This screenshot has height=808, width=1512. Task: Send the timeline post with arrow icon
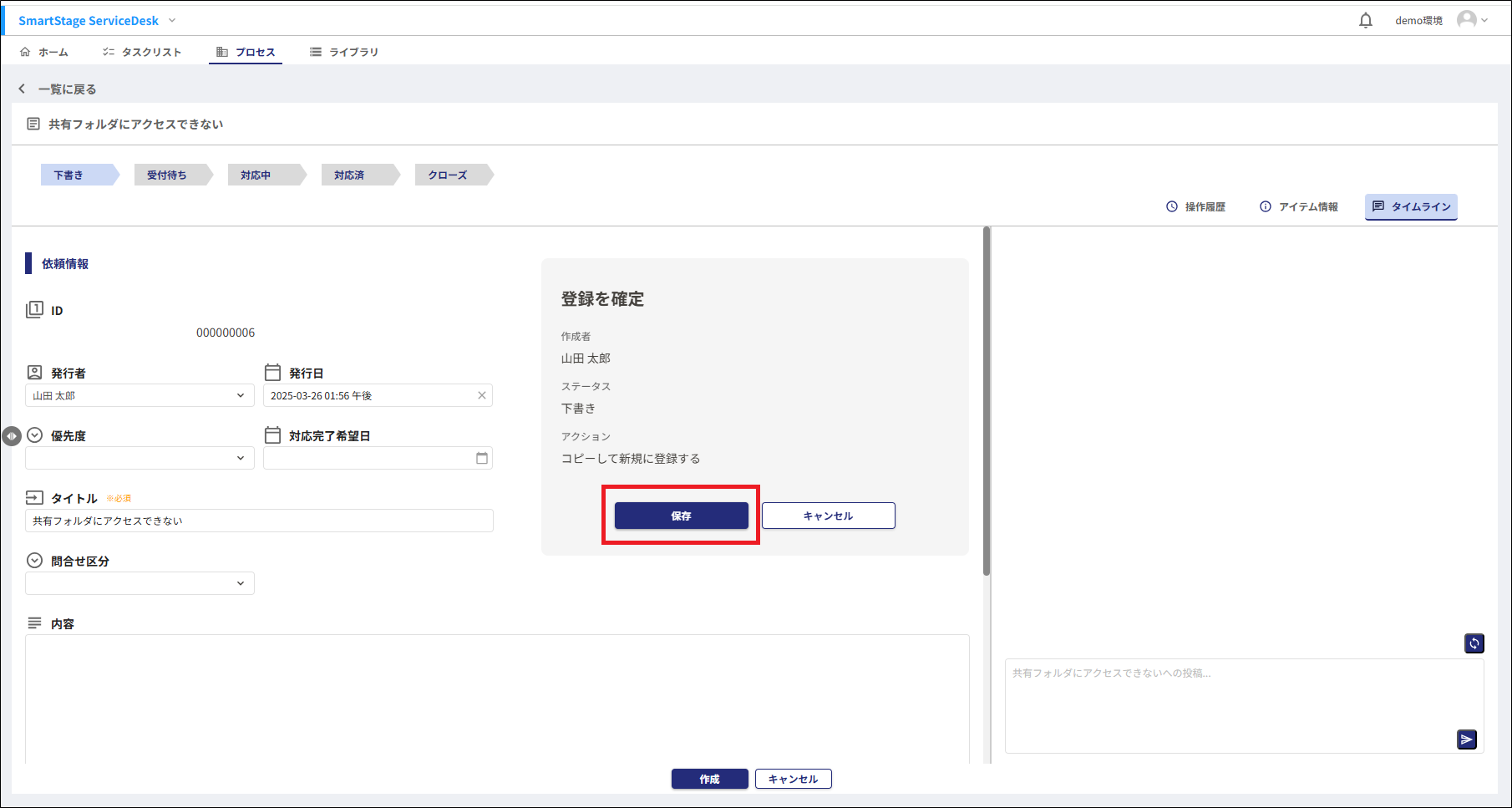[1466, 739]
